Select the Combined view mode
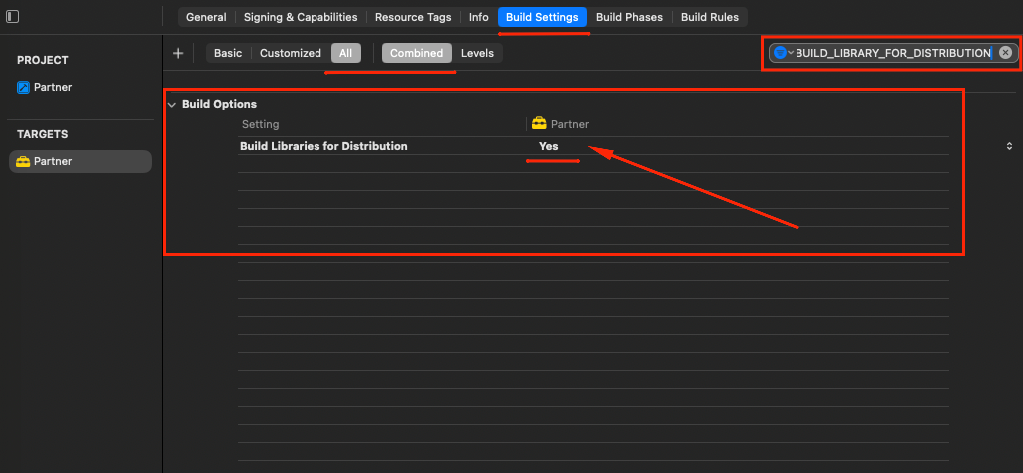Image resolution: width=1023 pixels, height=473 pixels. pyautogui.click(x=416, y=53)
